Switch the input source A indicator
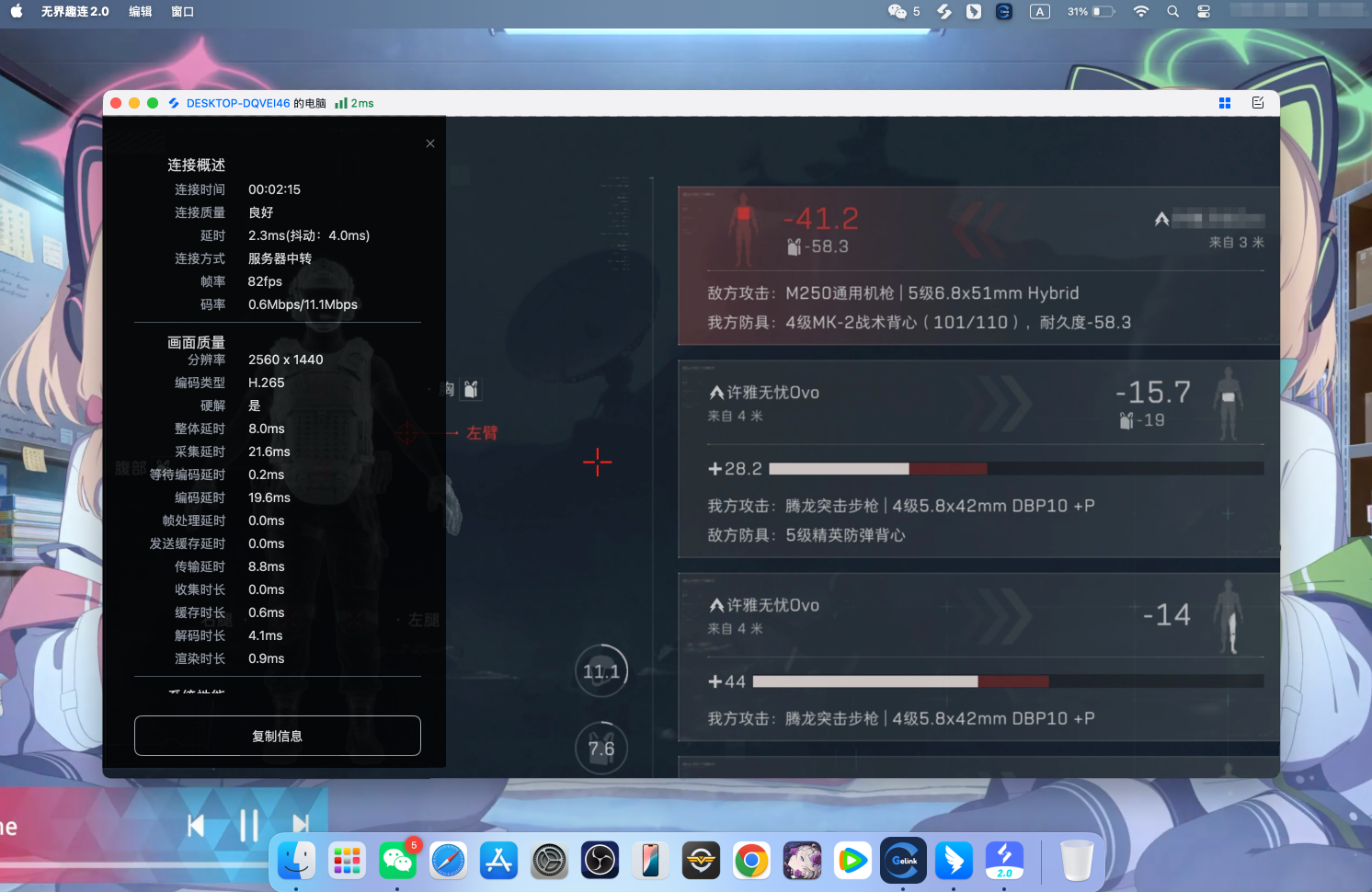 coord(1040,12)
